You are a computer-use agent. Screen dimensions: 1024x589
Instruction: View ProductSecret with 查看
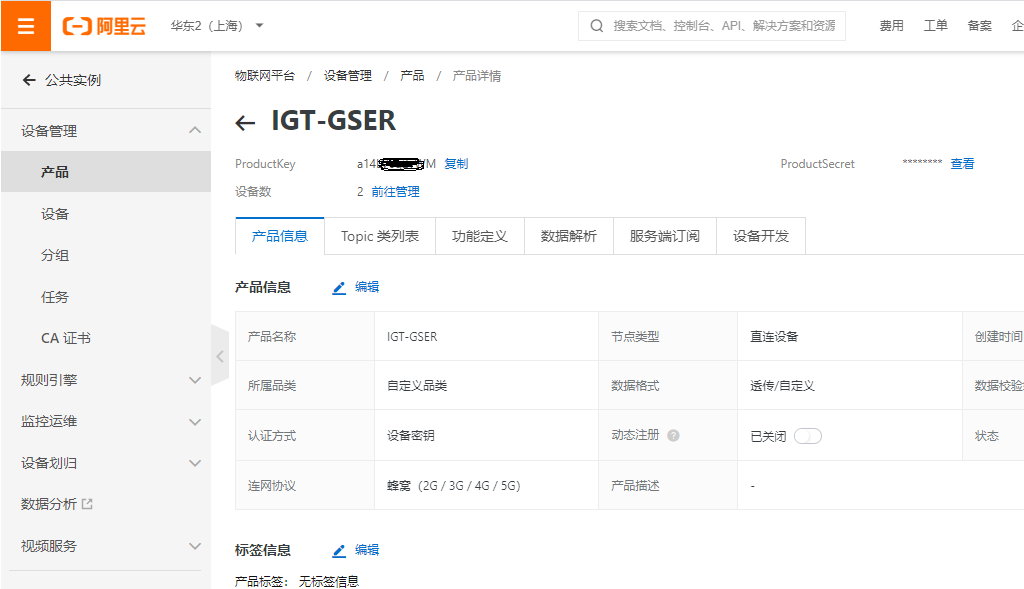pyautogui.click(x=962, y=163)
